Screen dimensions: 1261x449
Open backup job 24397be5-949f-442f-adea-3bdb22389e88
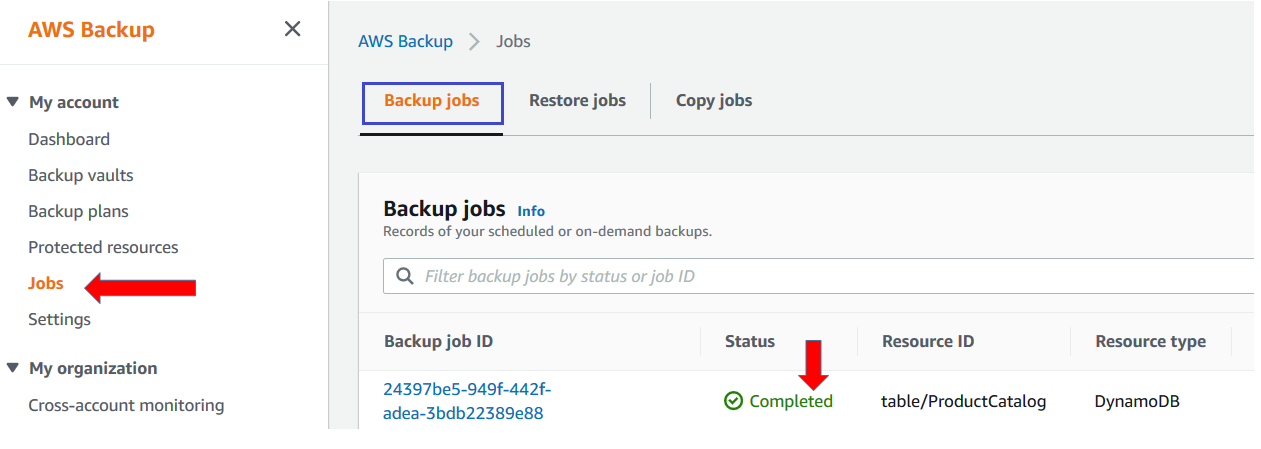(467, 401)
